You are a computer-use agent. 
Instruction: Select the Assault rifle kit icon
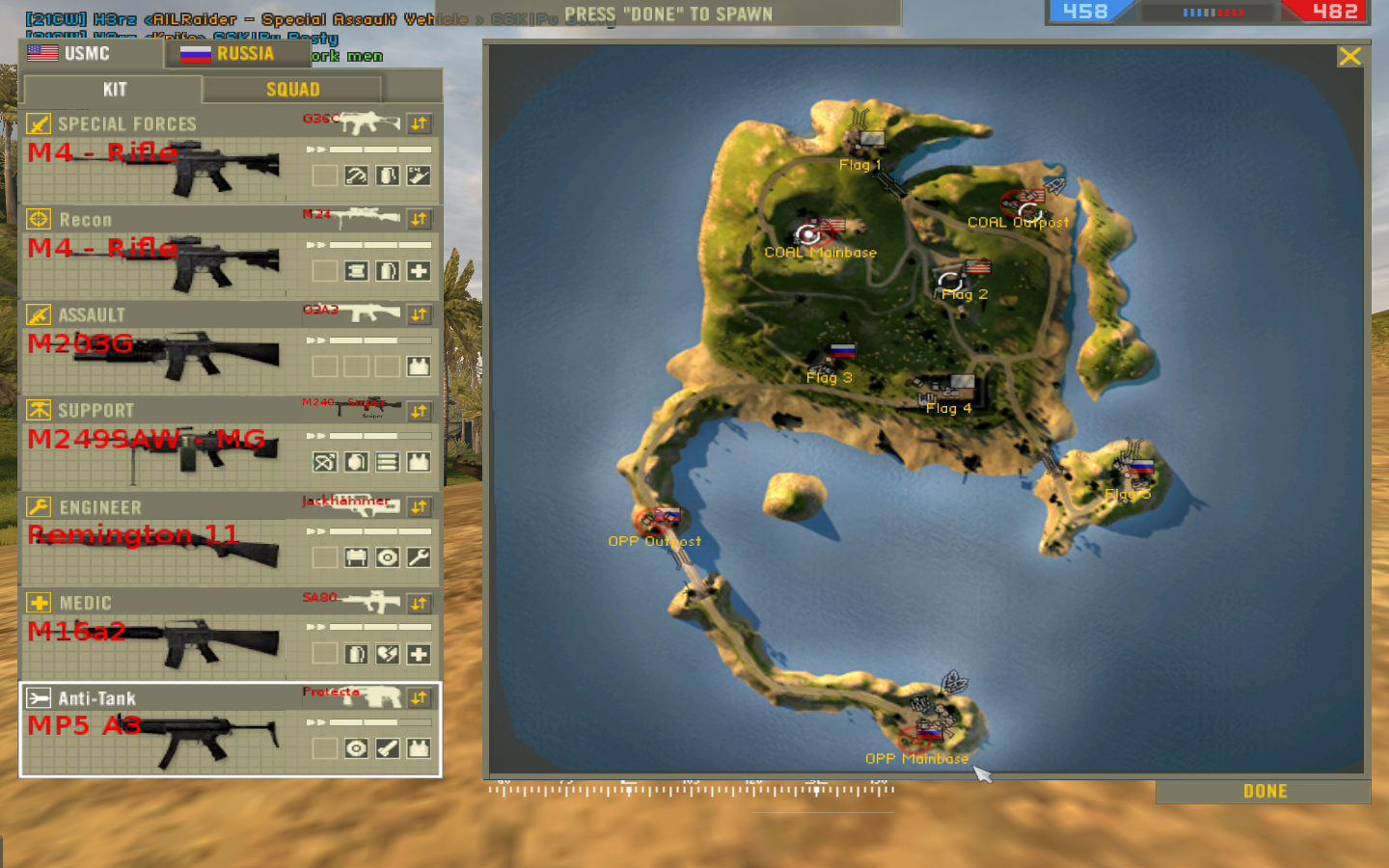click(38, 314)
